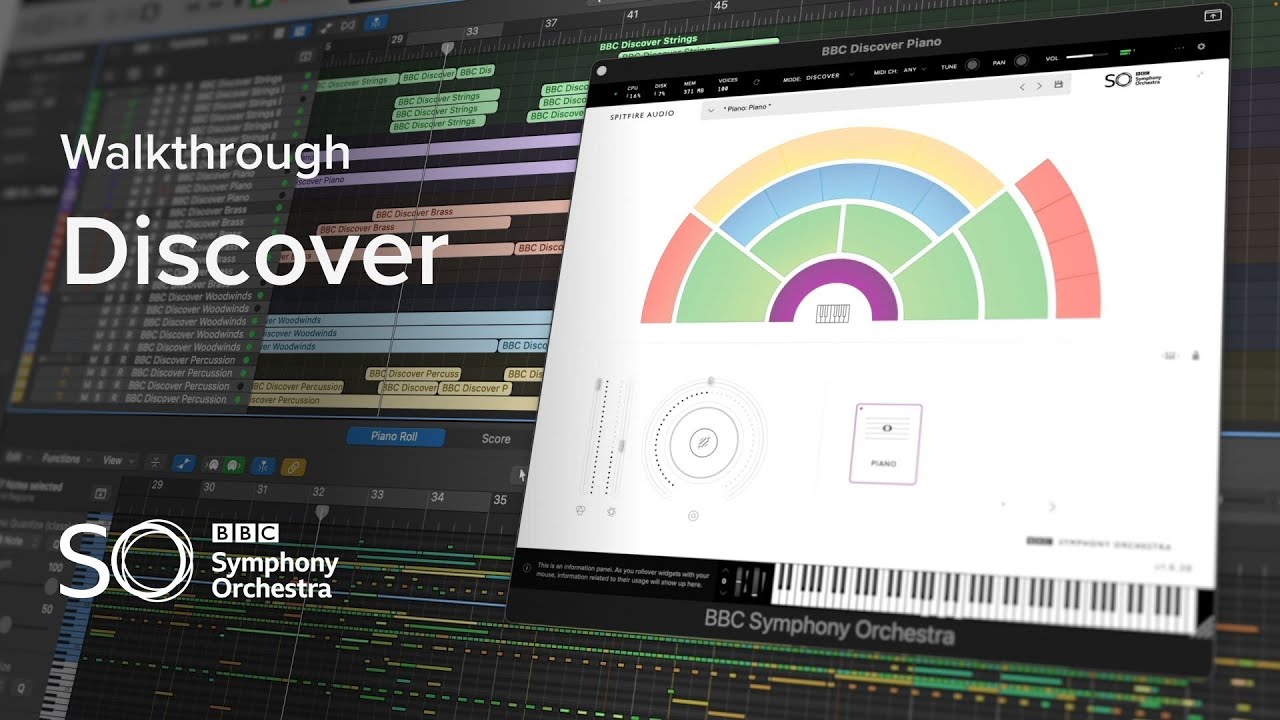The height and width of the screenshot is (720, 1280).
Task: Go to the next preset arrow
Action: pos(1040,86)
